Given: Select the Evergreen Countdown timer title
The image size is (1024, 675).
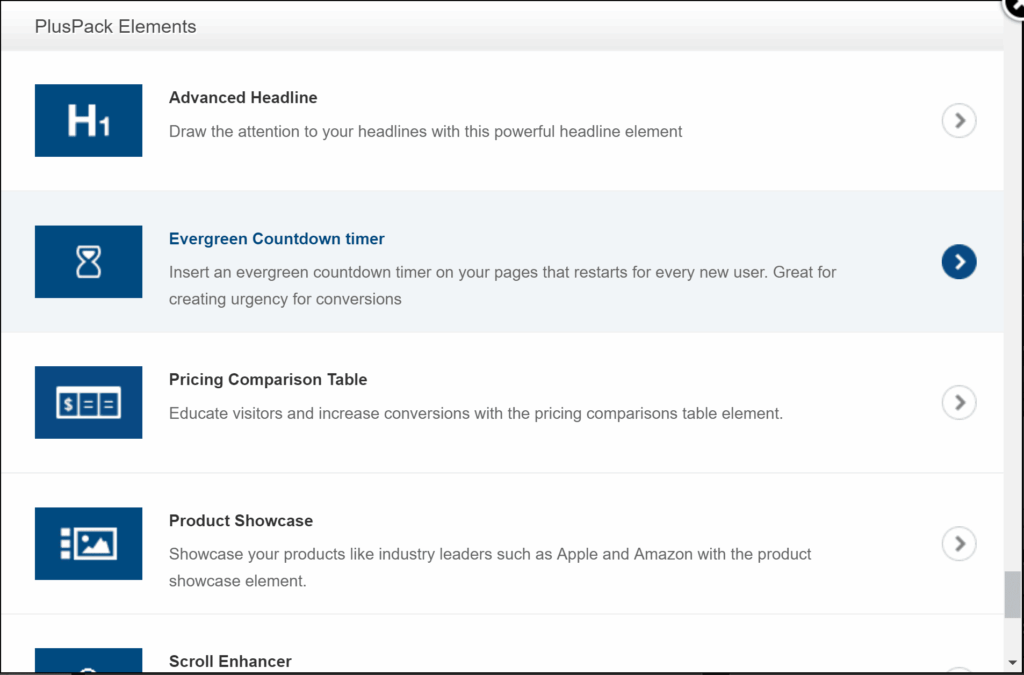Looking at the screenshot, I should [x=276, y=239].
